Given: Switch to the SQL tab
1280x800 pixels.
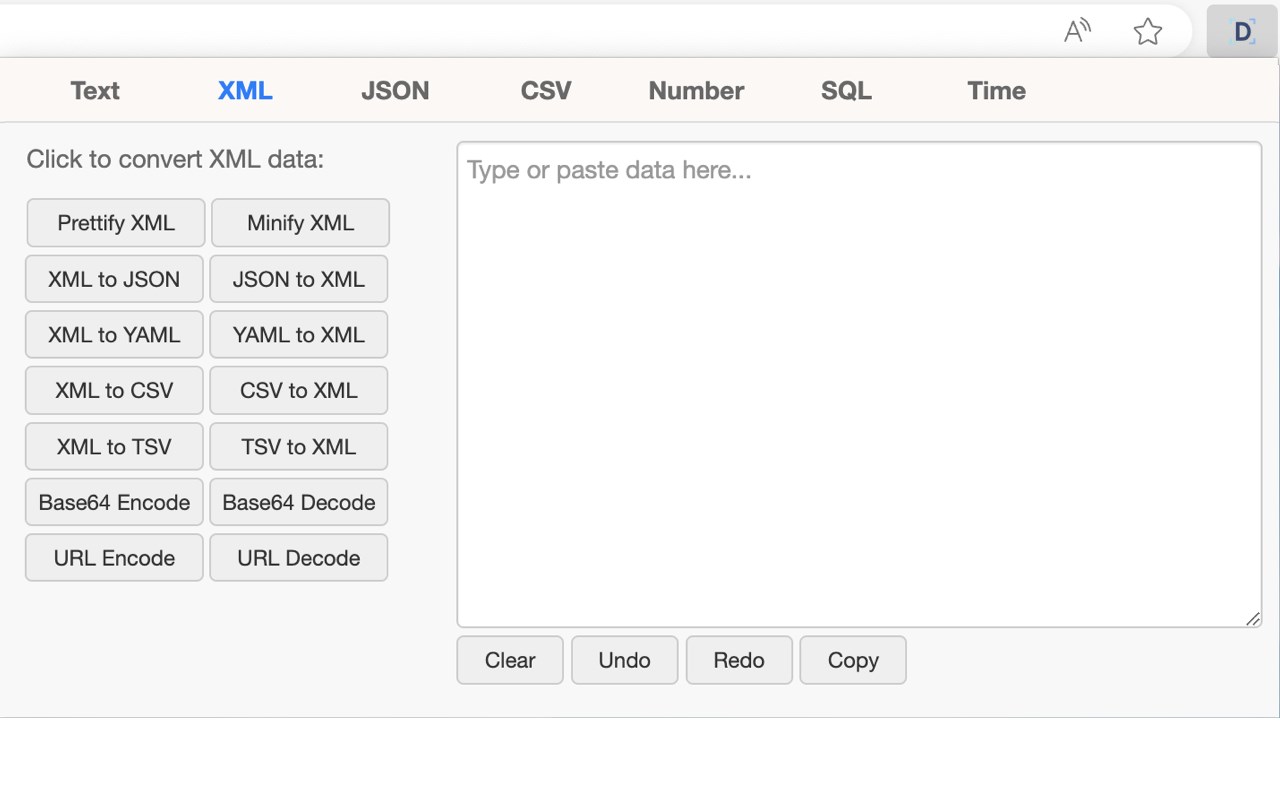Looking at the screenshot, I should (846, 91).
